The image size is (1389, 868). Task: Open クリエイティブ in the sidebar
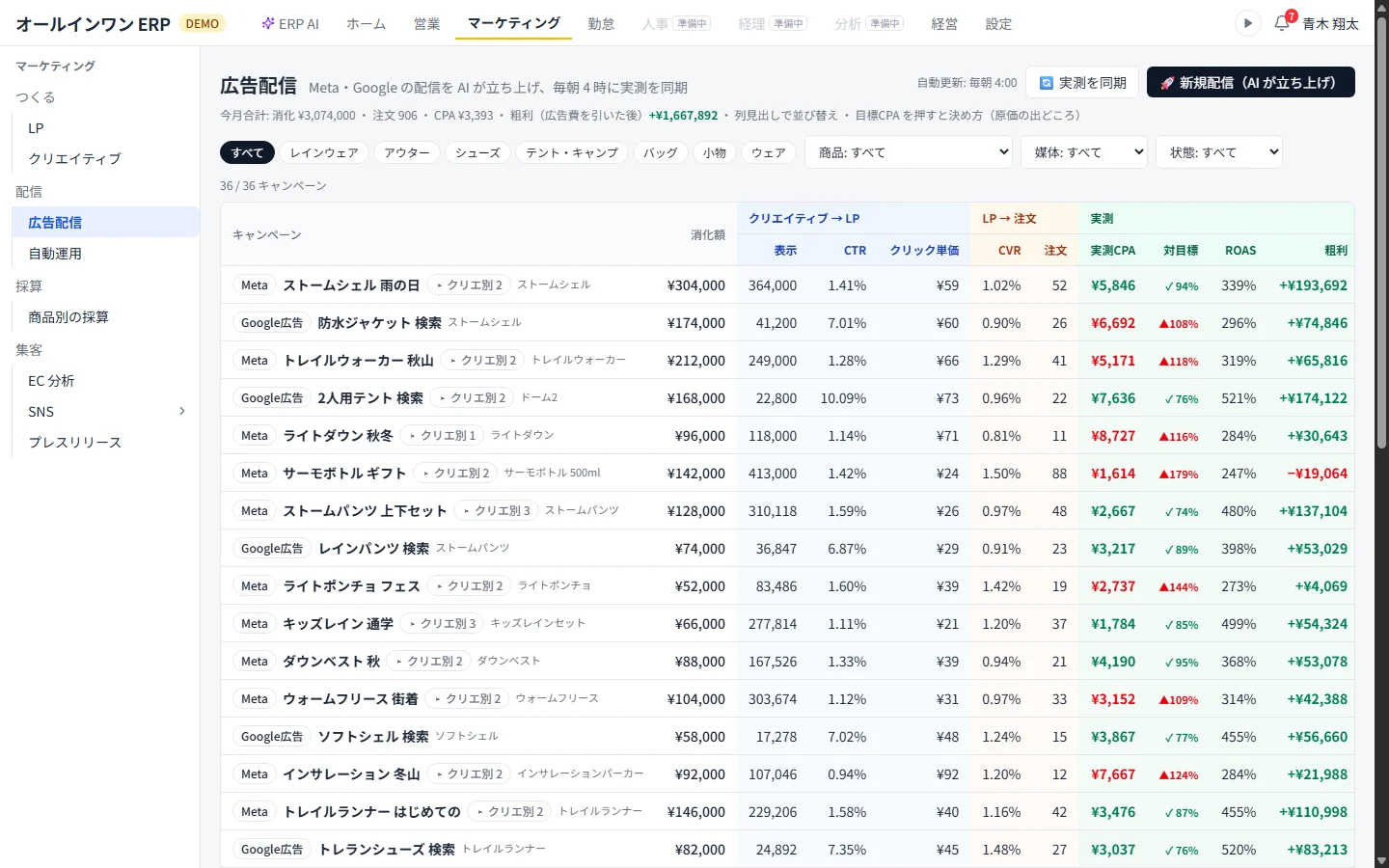click(x=106, y=159)
